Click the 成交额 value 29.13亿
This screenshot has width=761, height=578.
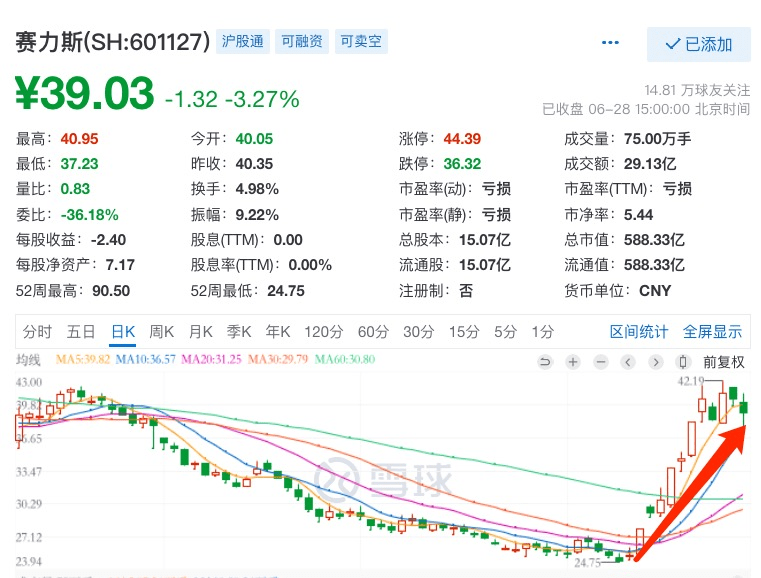point(650,164)
